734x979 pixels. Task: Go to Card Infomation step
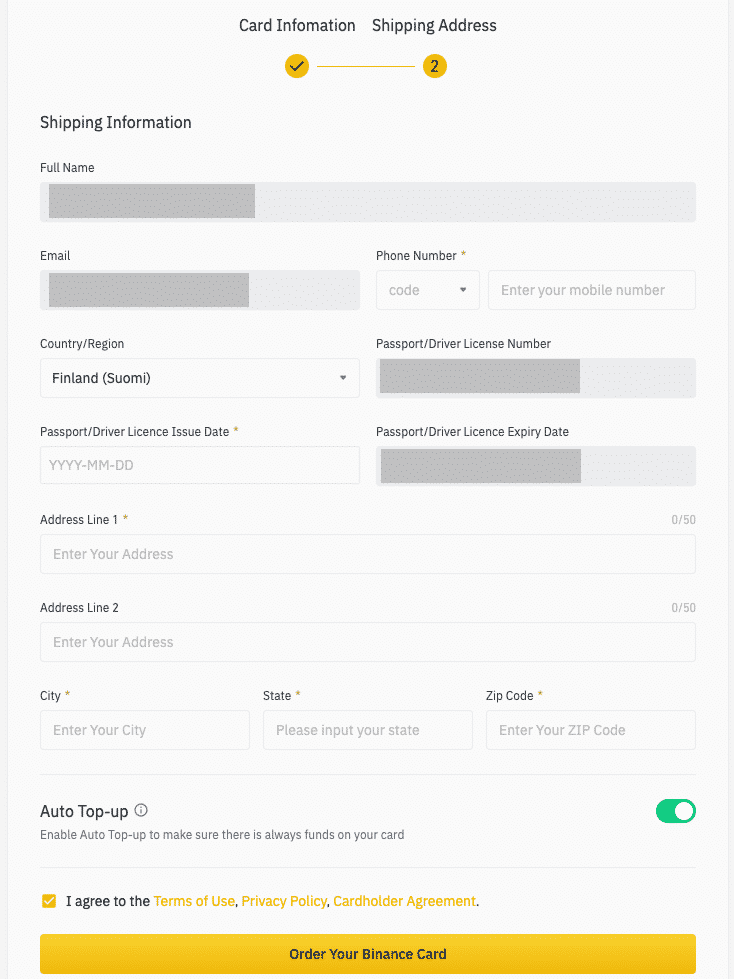pyautogui.click(x=297, y=26)
